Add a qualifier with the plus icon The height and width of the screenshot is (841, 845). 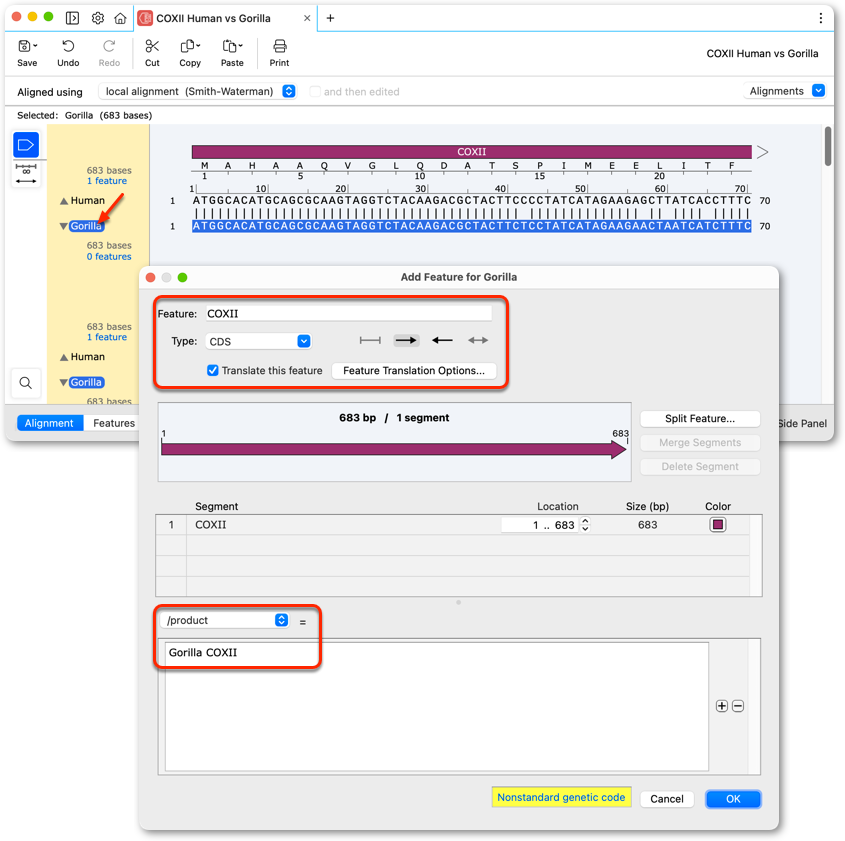point(722,706)
